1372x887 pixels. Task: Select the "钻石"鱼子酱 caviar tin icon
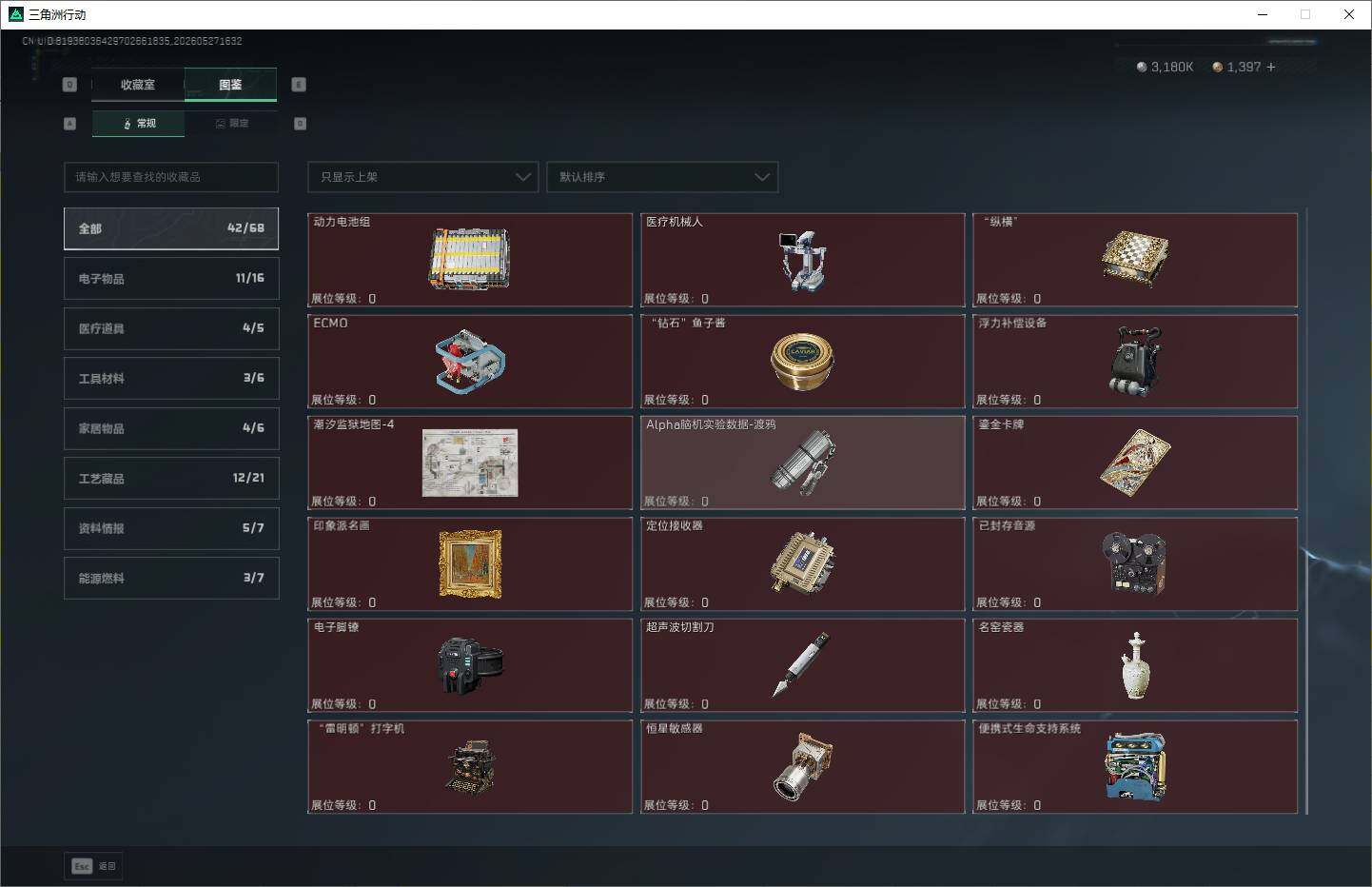[x=802, y=362]
